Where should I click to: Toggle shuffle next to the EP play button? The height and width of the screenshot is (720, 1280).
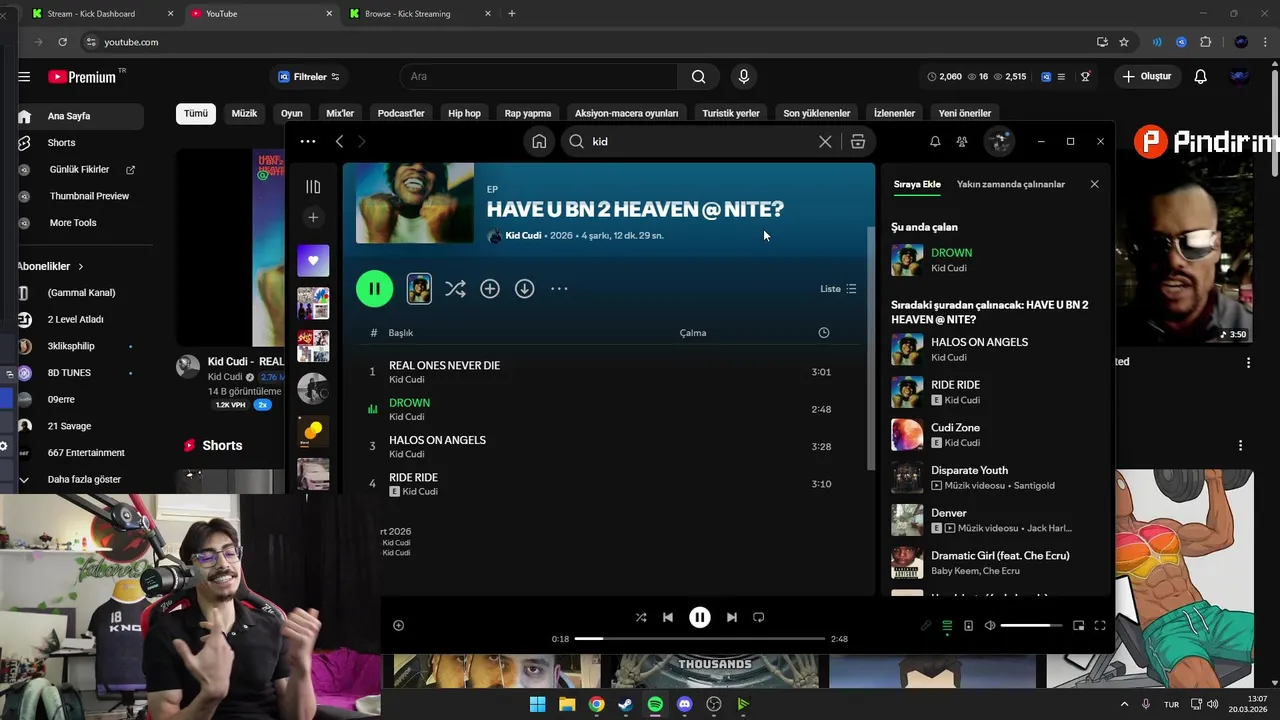point(455,289)
